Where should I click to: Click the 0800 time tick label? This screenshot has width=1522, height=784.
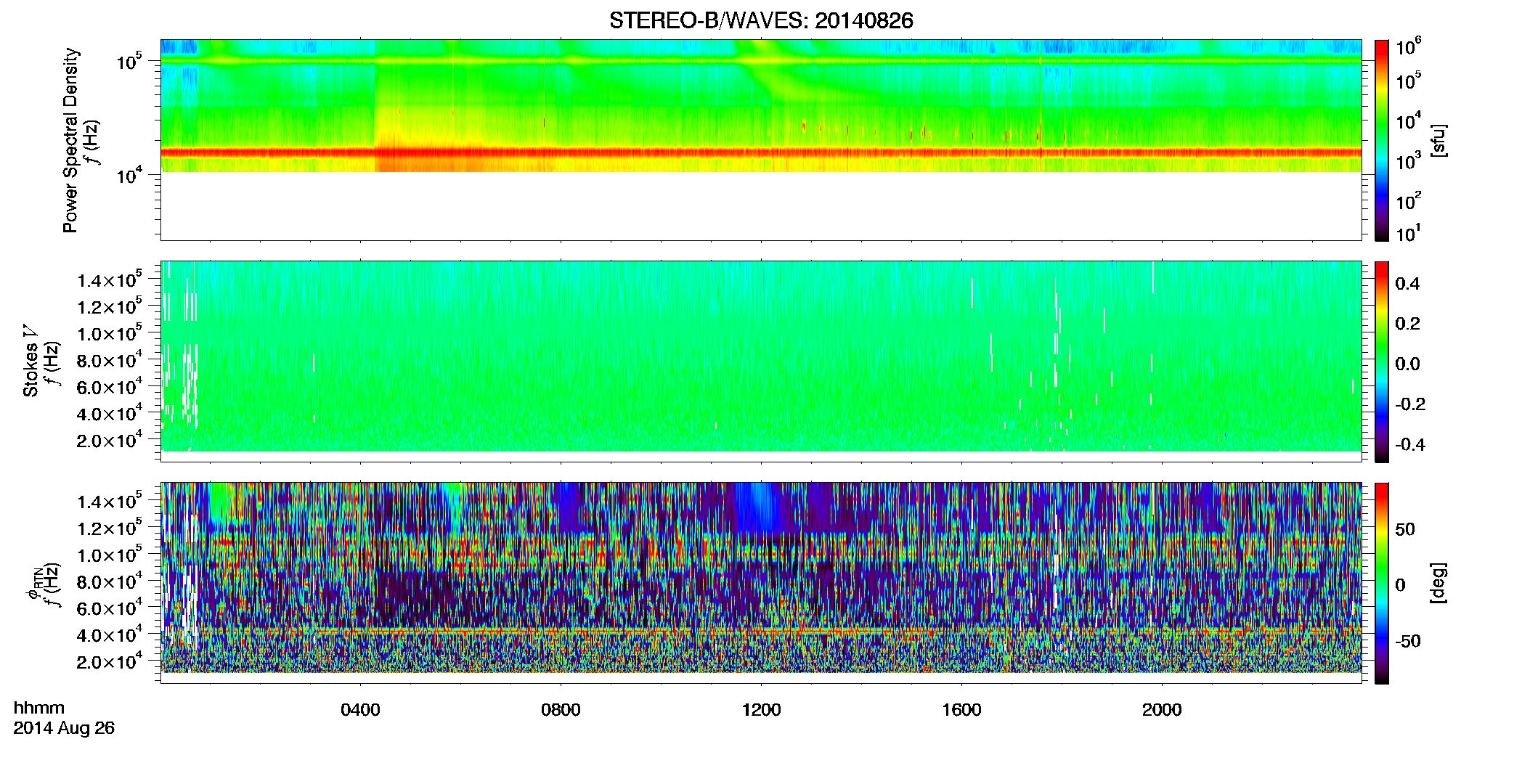(x=561, y=710)
